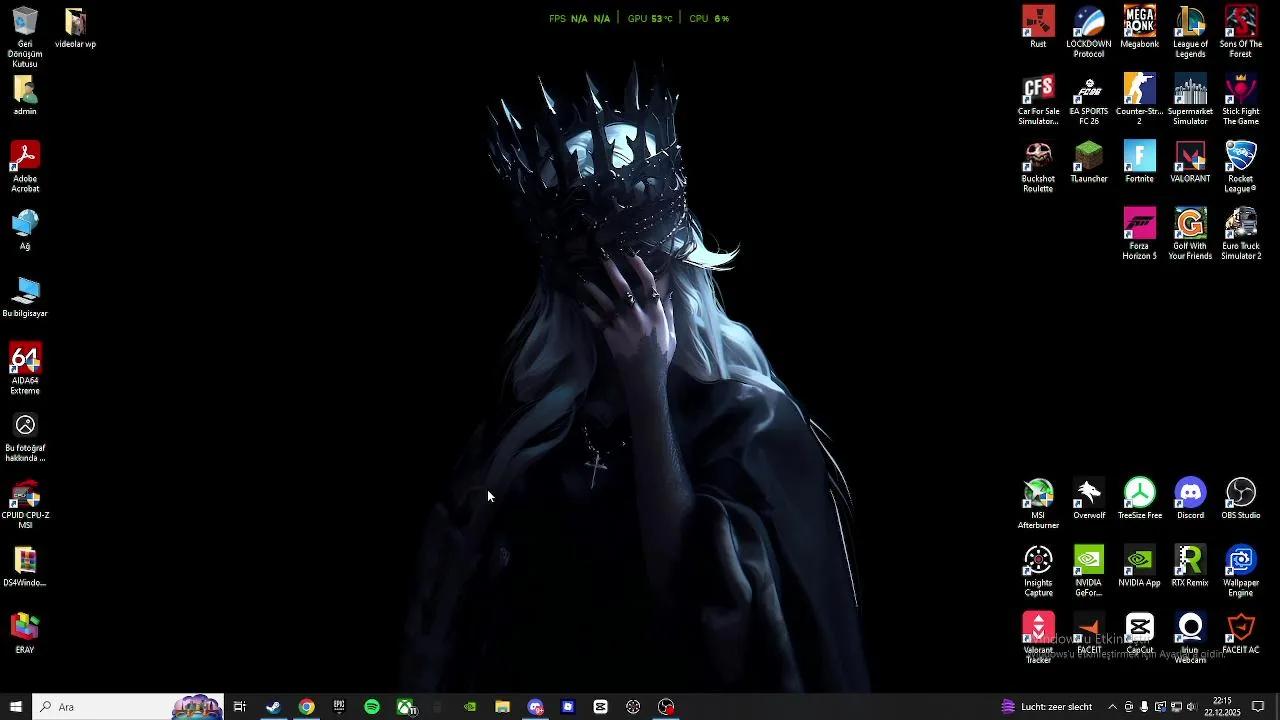This screenshot has width=1280, height=720.
Task: Open Supermarket Simulator shortcut
Action: [1190, 99]
